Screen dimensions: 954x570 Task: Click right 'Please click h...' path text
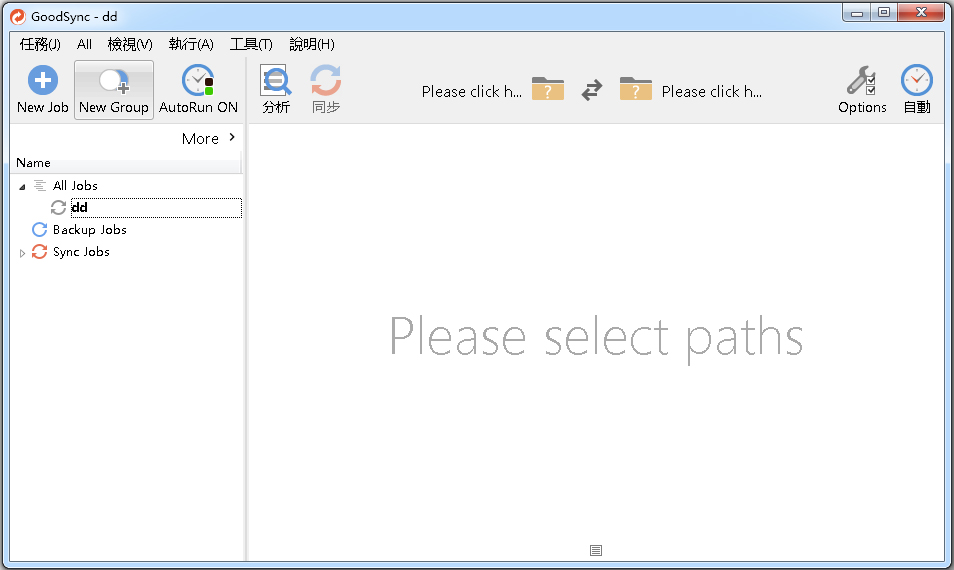tap(711, 92)
